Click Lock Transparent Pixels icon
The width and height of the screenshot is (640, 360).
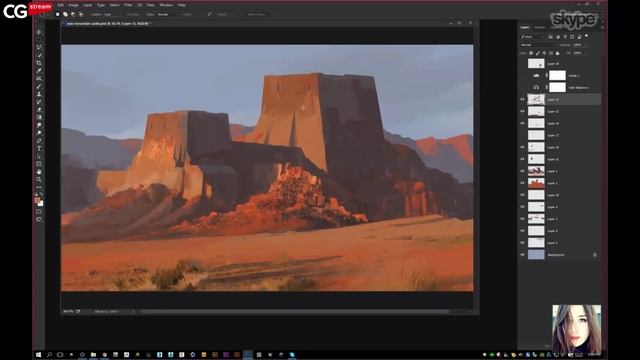coord(531,53)
